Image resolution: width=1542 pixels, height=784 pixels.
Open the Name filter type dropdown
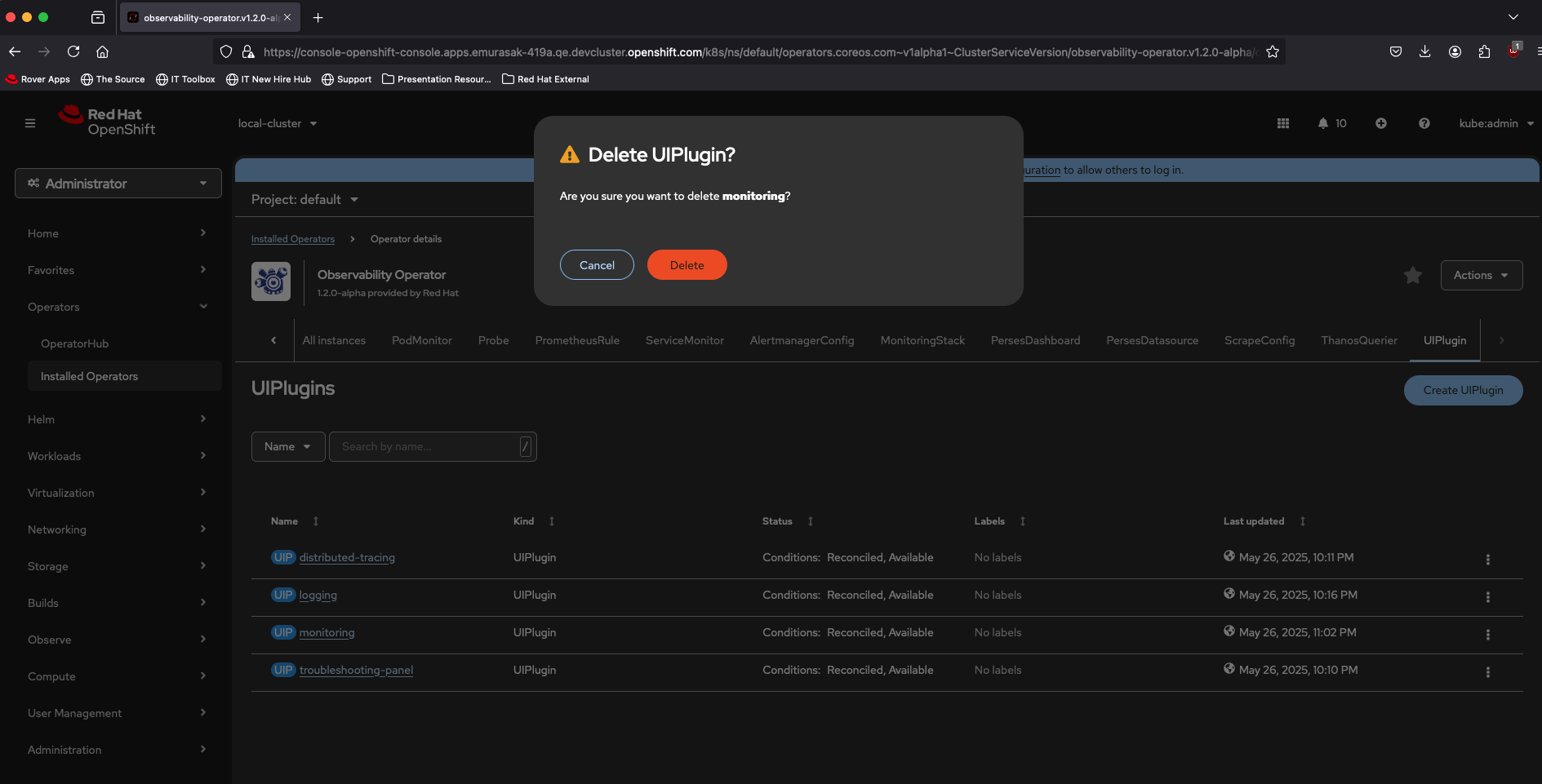point(288,446)
